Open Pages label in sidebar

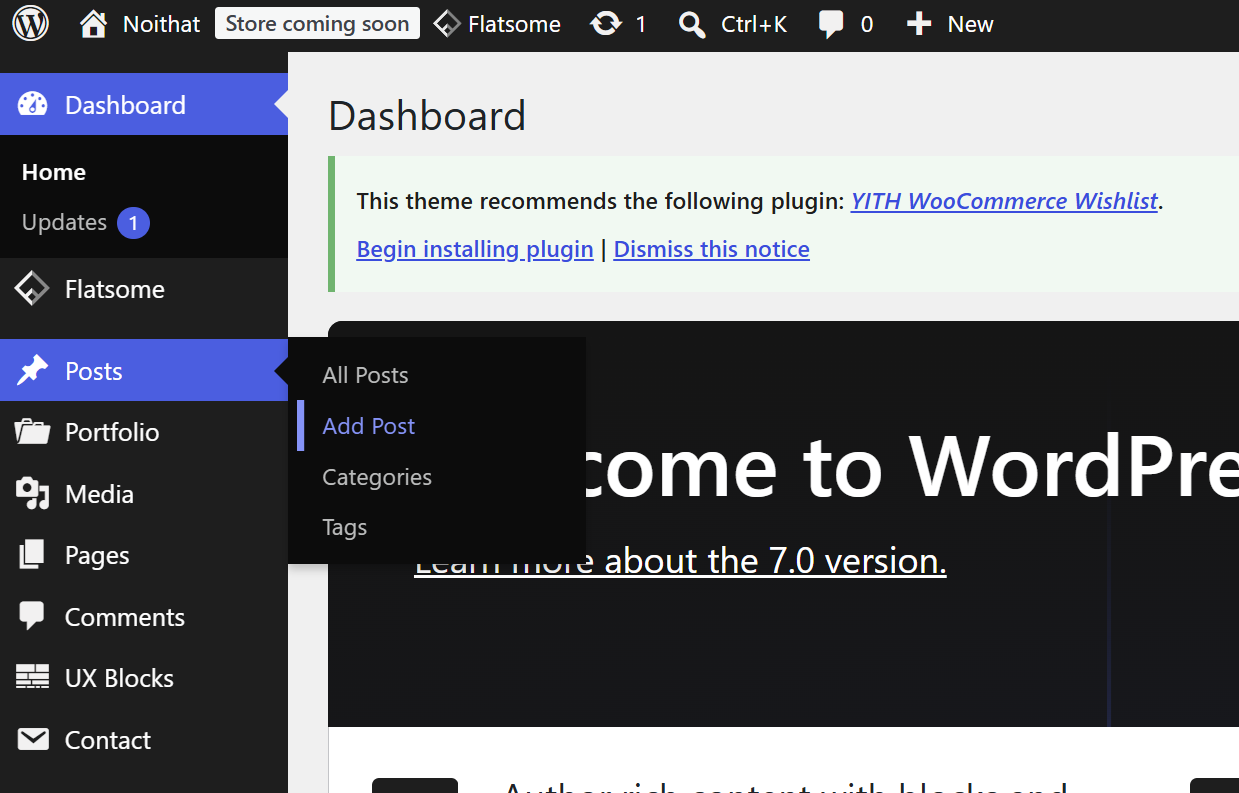coord(97,555)
